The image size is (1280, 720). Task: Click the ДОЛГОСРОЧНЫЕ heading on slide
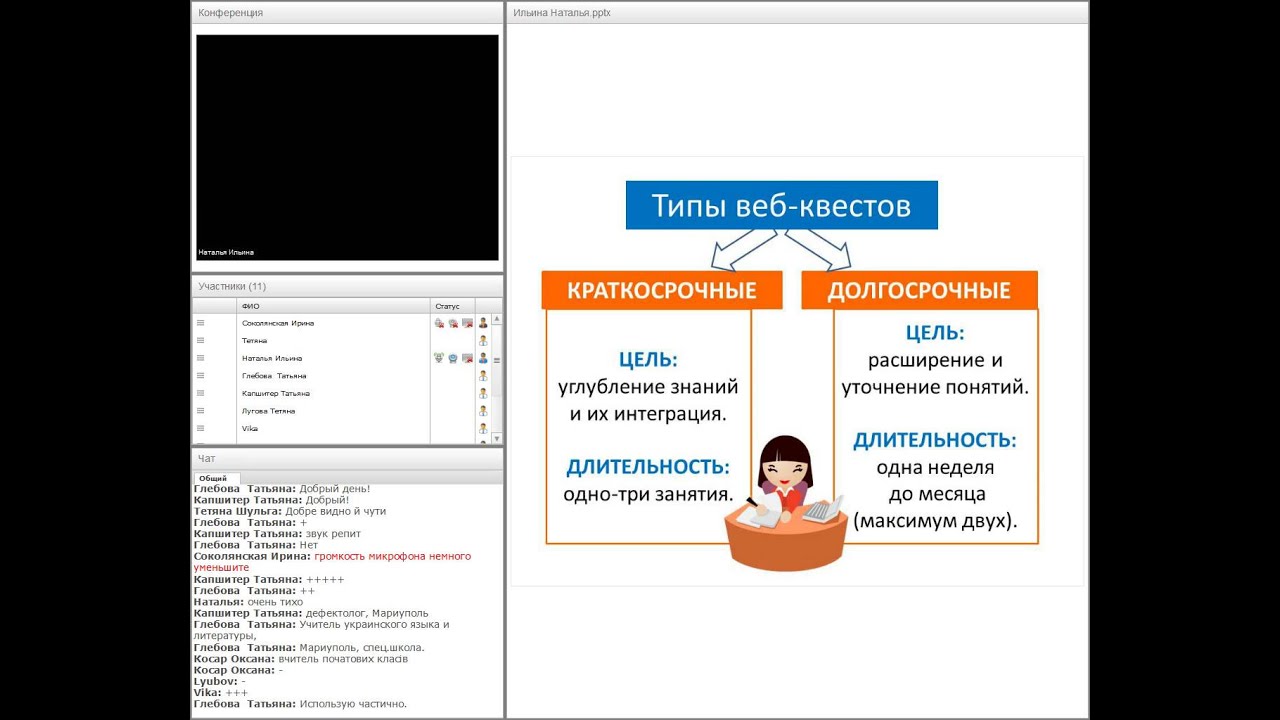919,290
